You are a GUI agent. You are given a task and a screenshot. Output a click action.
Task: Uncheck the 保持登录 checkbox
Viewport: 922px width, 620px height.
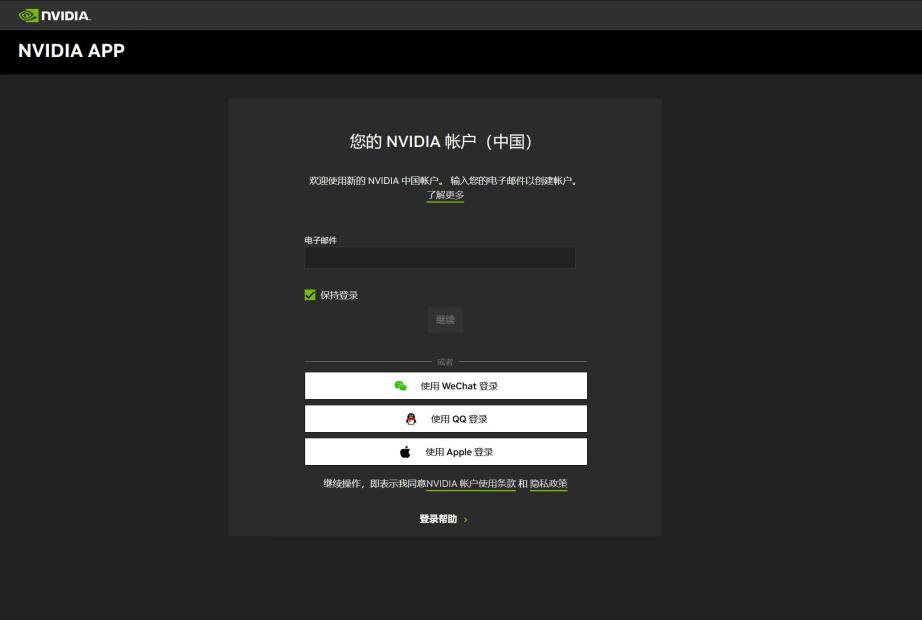tap(310, 295)
